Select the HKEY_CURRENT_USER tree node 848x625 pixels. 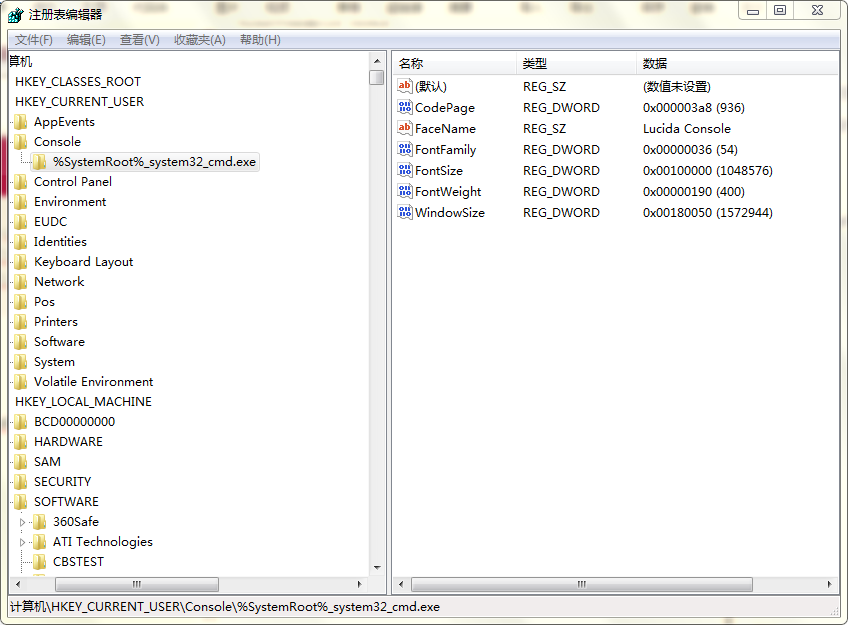coord(80,102)
